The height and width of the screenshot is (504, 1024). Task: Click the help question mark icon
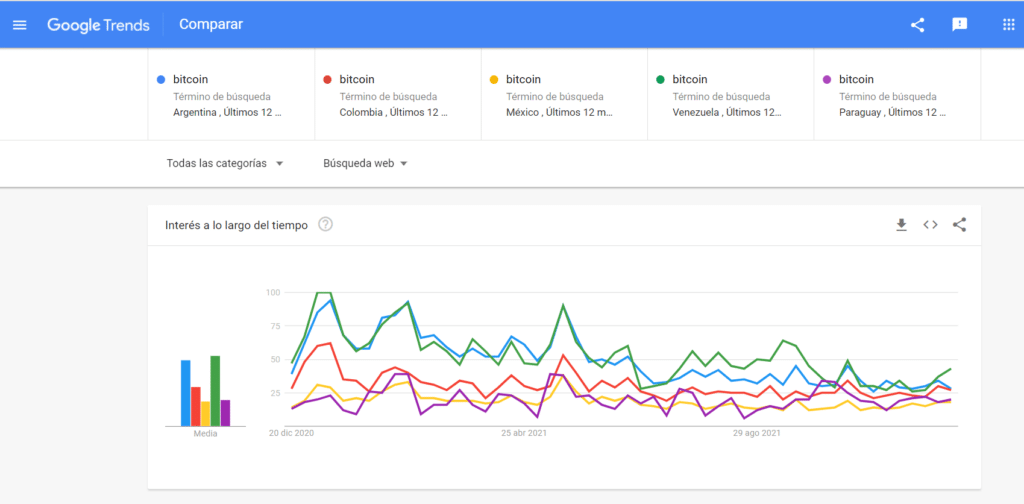click(325, 225)
